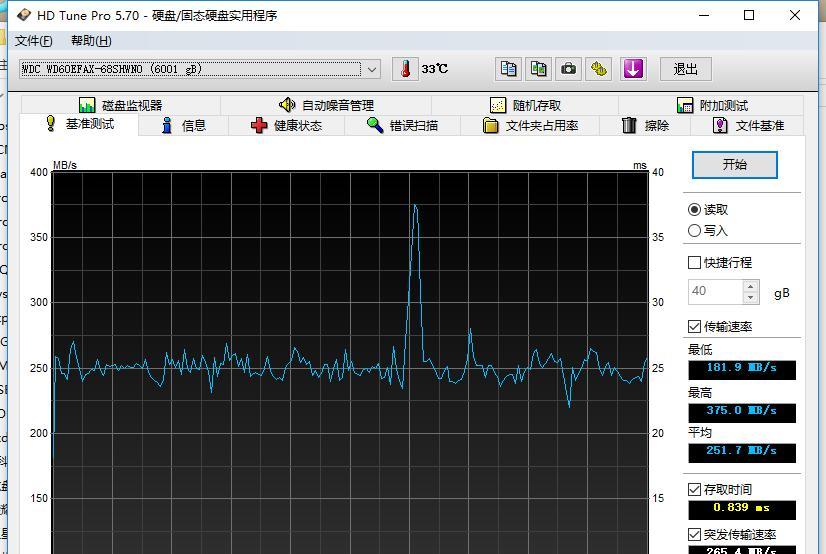The width and height of the screenshot is (826, 554).
Task: Enable the 快捷行程 checkbox
Action: pos(694,262)
